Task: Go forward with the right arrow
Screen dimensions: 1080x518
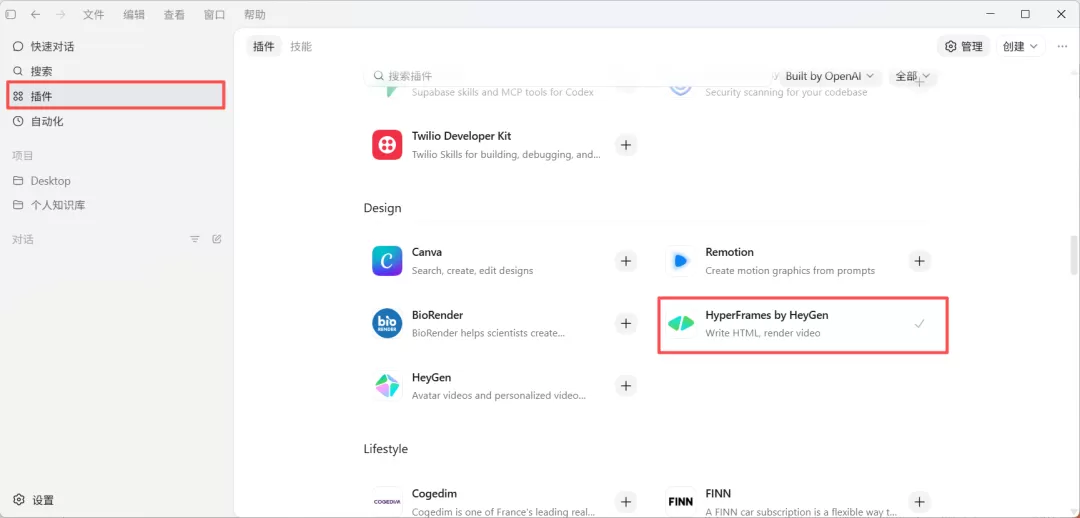Action: click(x=61, y=14)
